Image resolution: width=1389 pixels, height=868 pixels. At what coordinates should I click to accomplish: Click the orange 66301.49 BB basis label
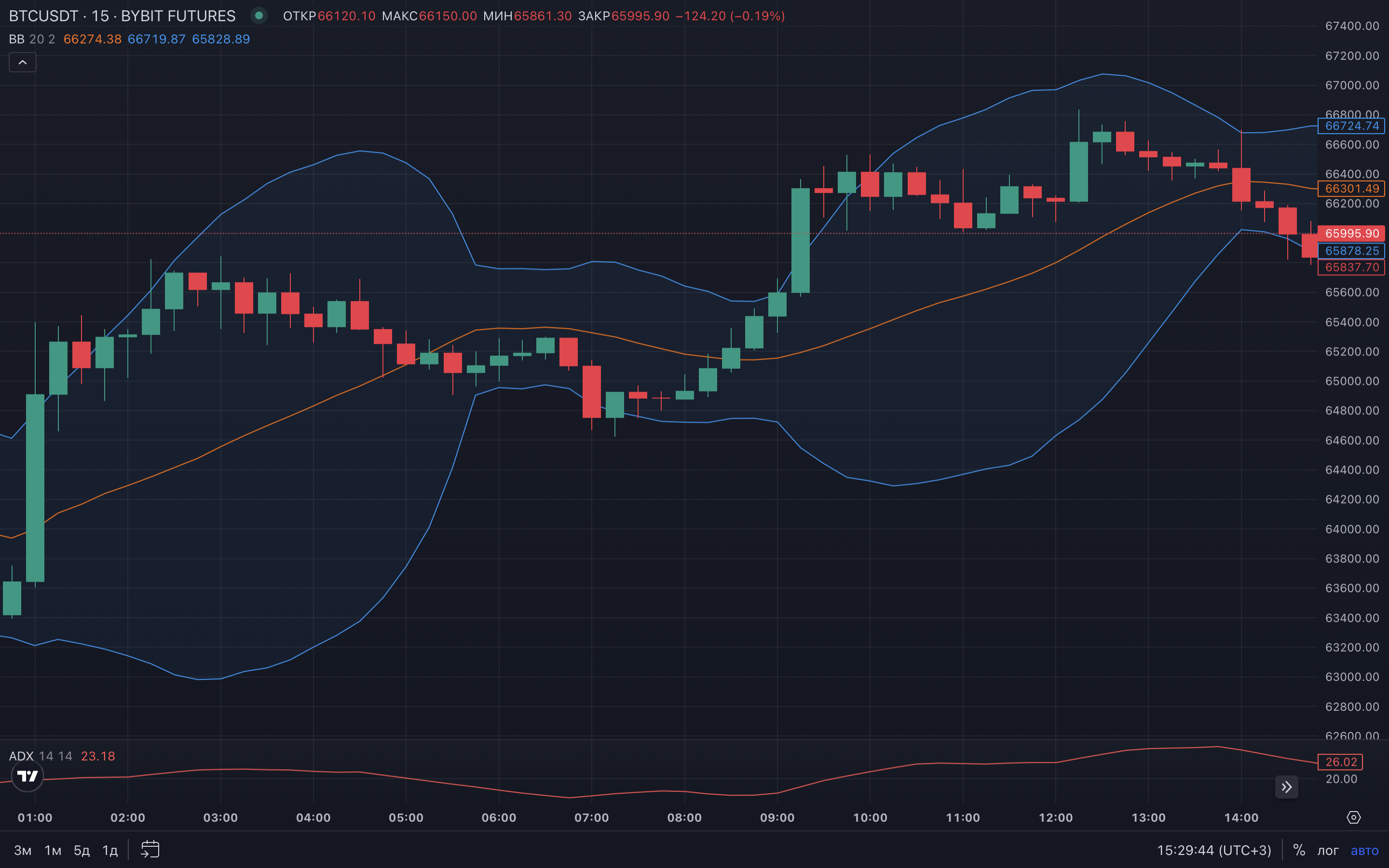click(1351, 188)
